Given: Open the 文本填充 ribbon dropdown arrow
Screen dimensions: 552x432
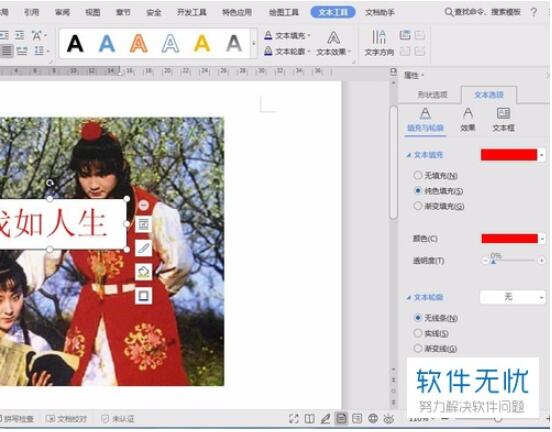Looking at the screenshot, I should 309,36.
